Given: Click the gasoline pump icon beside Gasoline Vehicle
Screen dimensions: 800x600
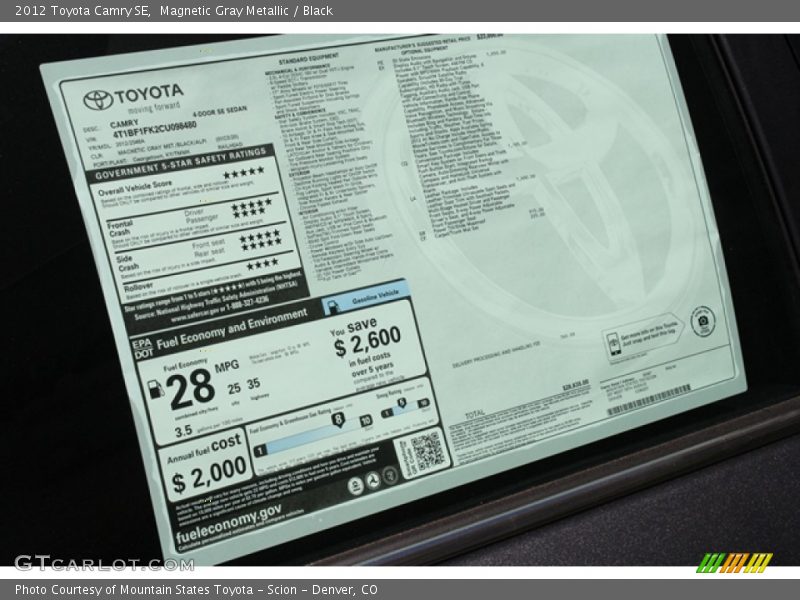Looking at the screenshot, I should click(334, 305).
